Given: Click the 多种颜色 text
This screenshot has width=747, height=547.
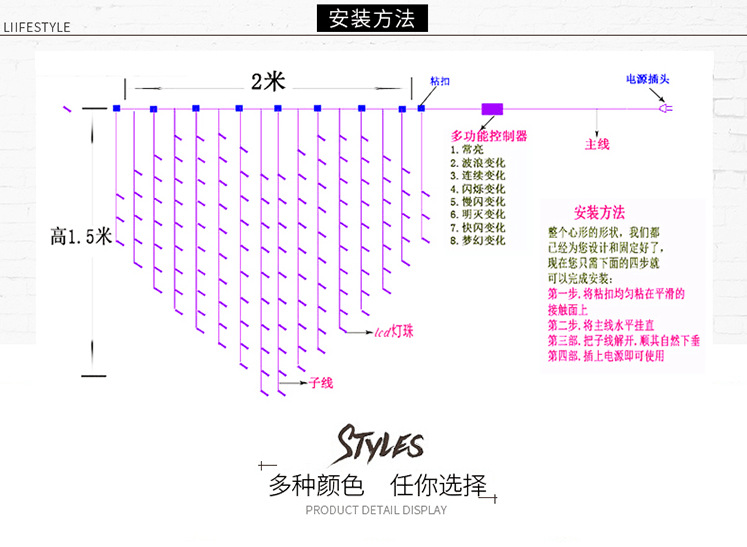Looking at the screenshot, I should coord(317,486).
